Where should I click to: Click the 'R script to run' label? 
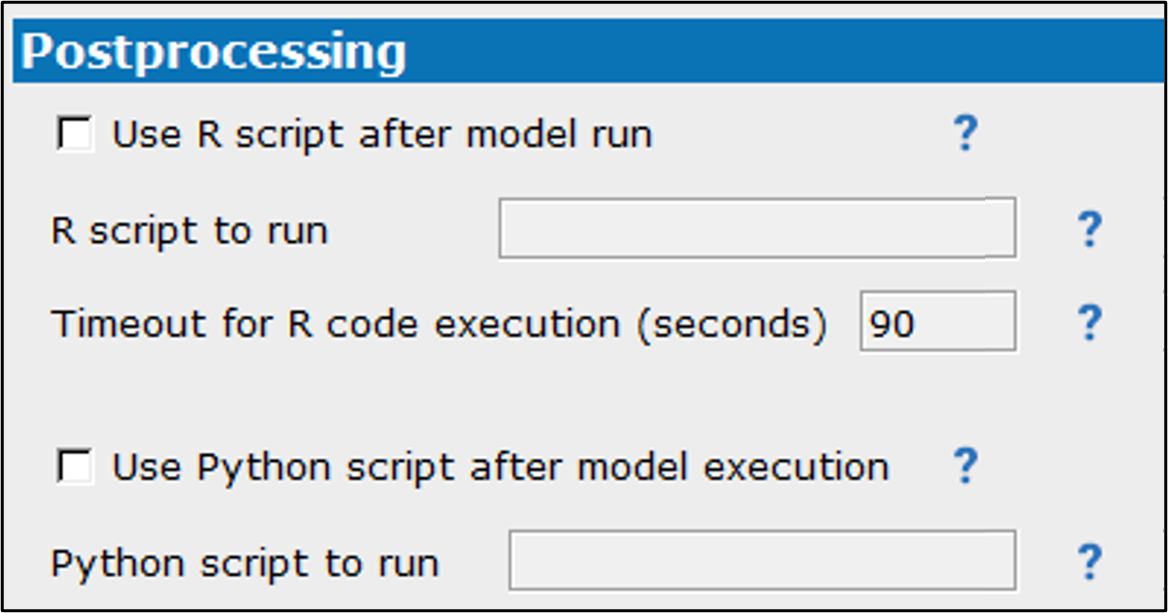[189, 231]
